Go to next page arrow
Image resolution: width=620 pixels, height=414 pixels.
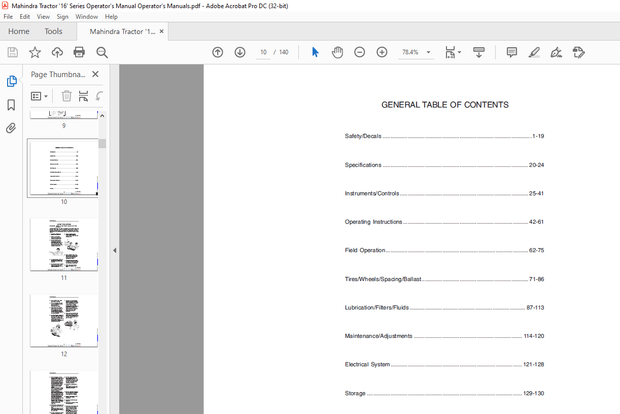click(x=240, y=52)
